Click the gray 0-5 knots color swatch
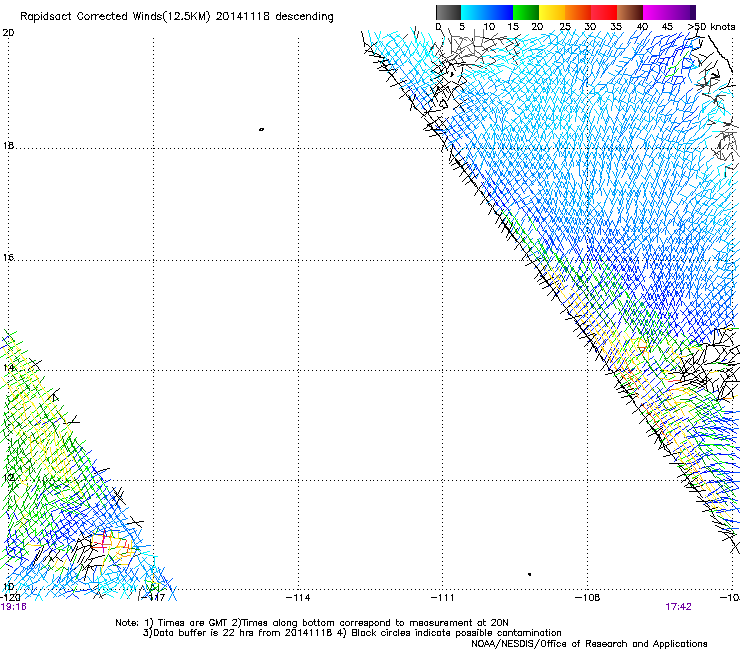Viewport: 740px width, 650px height. pos(448,12)
